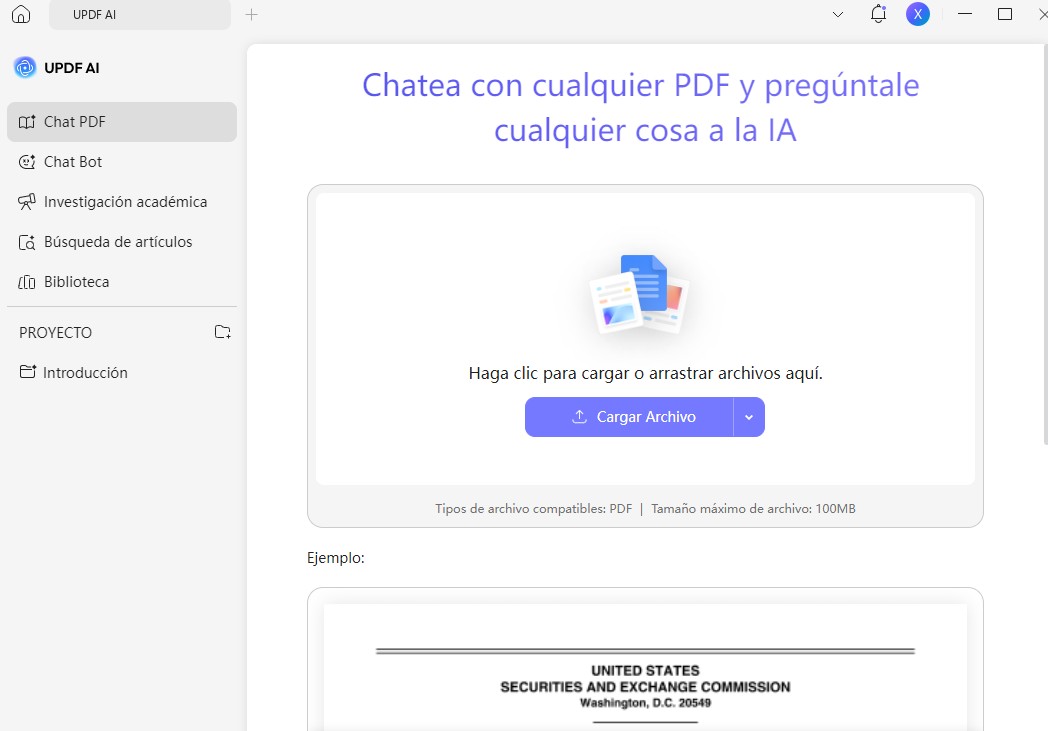
Task: Open Chat Bot section
Action: click(x=122, y=162)
